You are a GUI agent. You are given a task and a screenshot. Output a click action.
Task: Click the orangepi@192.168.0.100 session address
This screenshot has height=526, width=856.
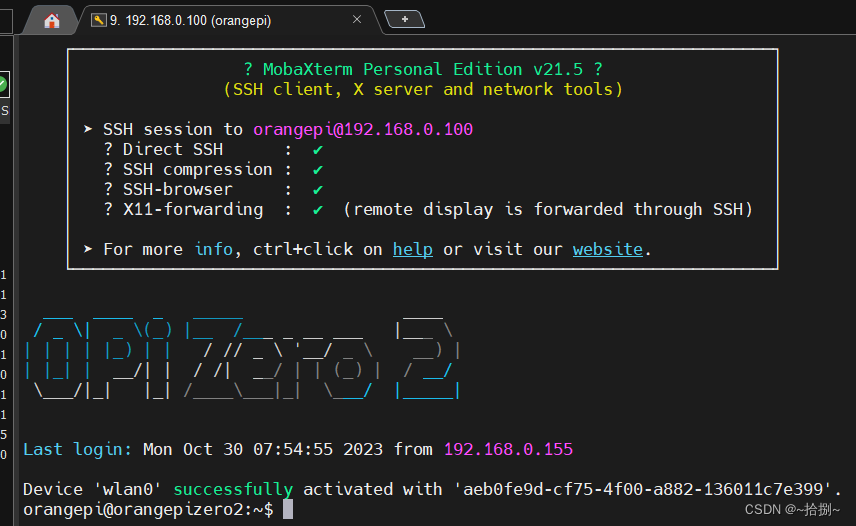pyautogui.click(x=363, y=129)
